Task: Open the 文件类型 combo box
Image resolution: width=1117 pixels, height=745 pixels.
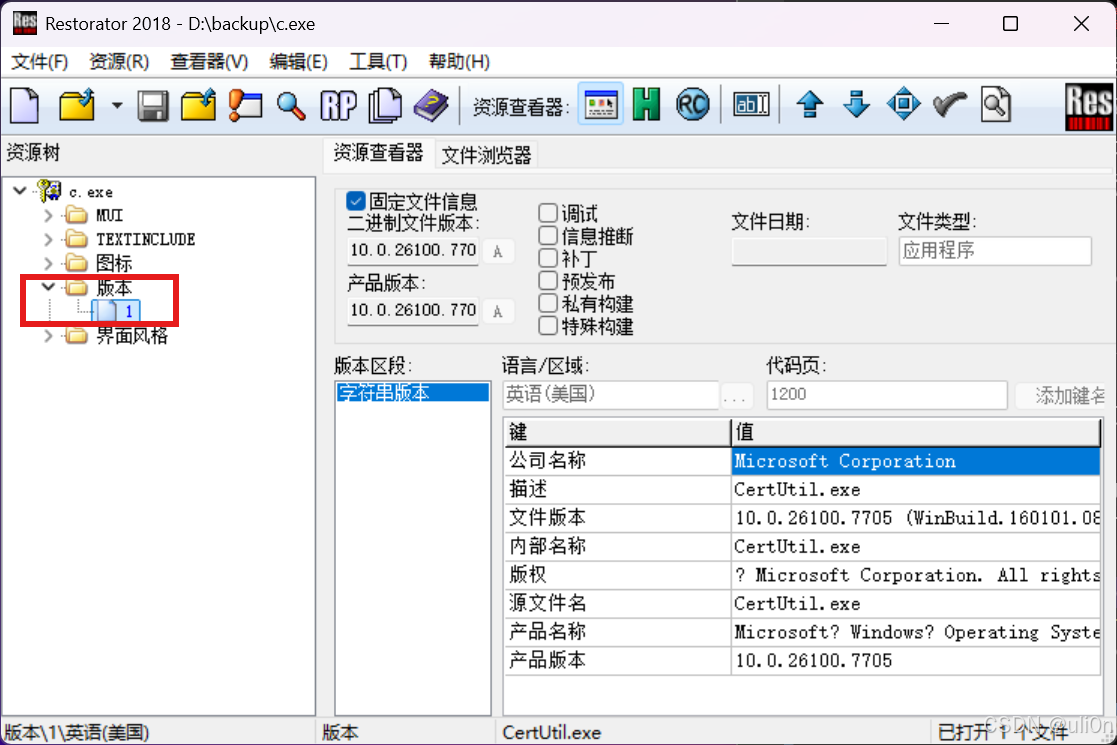Action: click(995, 251)
